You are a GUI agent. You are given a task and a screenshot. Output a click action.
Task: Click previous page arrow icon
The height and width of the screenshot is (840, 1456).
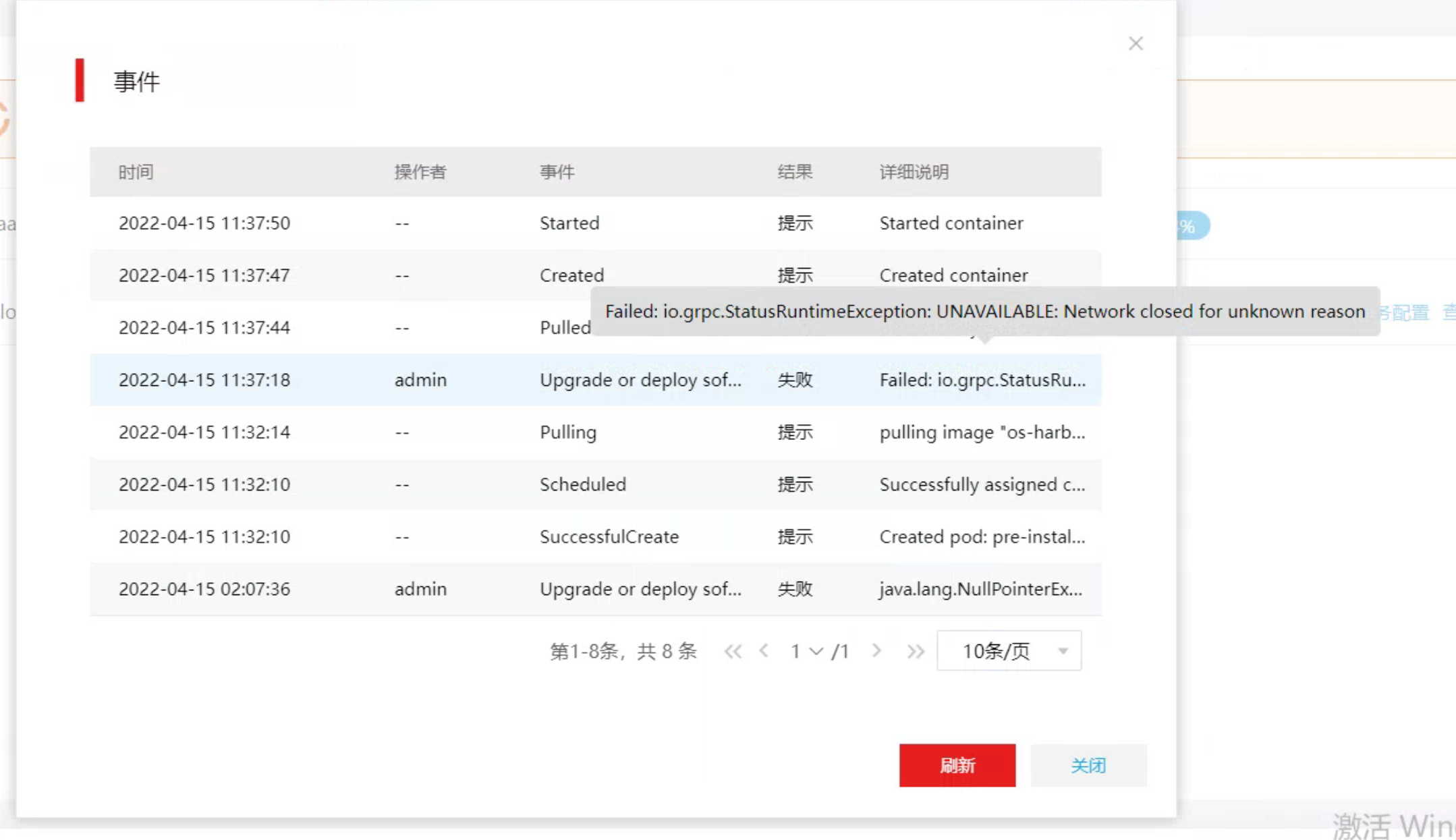point(764,651)
